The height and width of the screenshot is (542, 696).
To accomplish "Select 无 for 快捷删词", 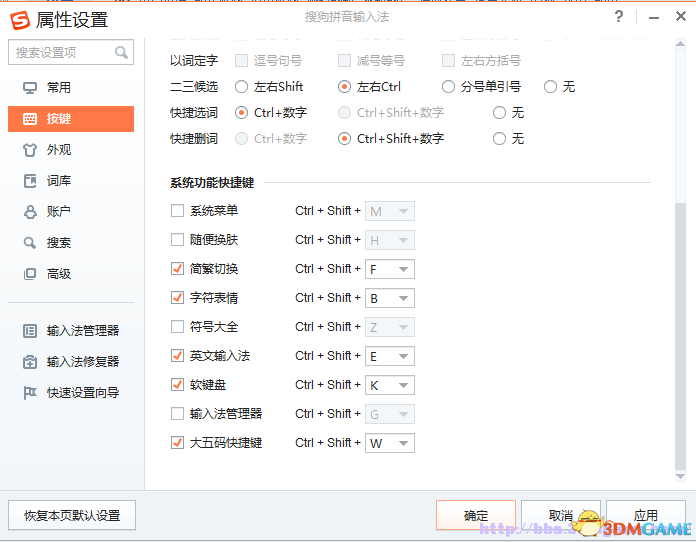I will pyautogui.click(x=499, y=139).
